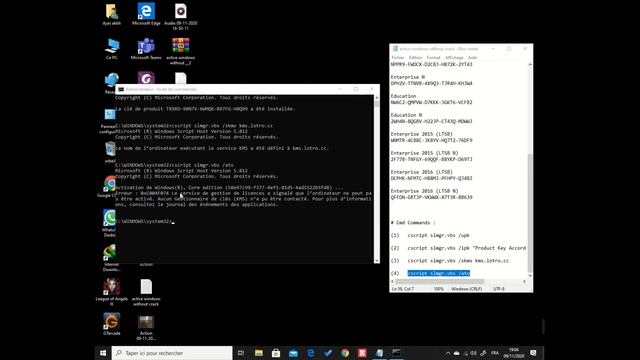
Task: Click the 100% zoom status bar entry
Action: coord(438,289)
